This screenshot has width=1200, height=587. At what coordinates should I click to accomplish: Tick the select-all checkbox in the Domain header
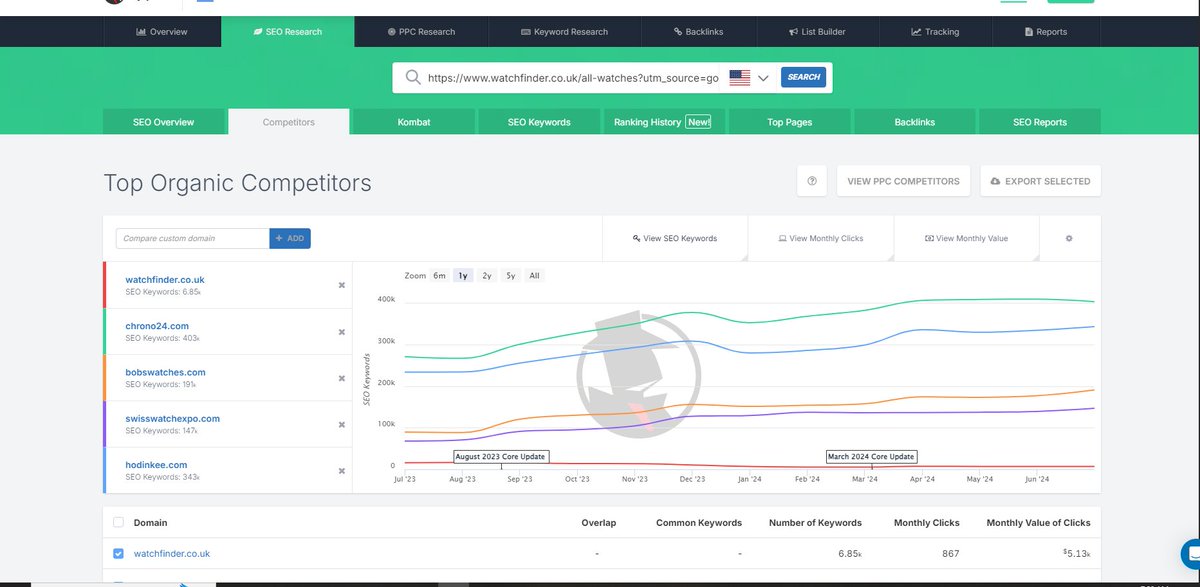click(118, 522)
